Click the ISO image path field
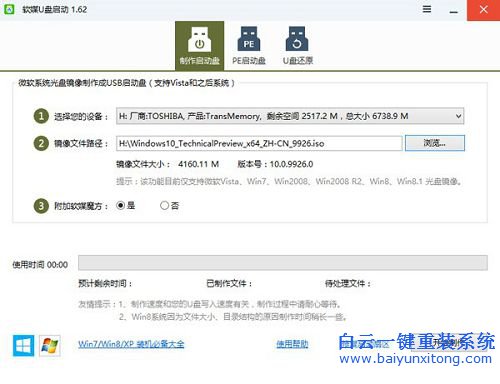Screen dimensions: 500x384 259,143
